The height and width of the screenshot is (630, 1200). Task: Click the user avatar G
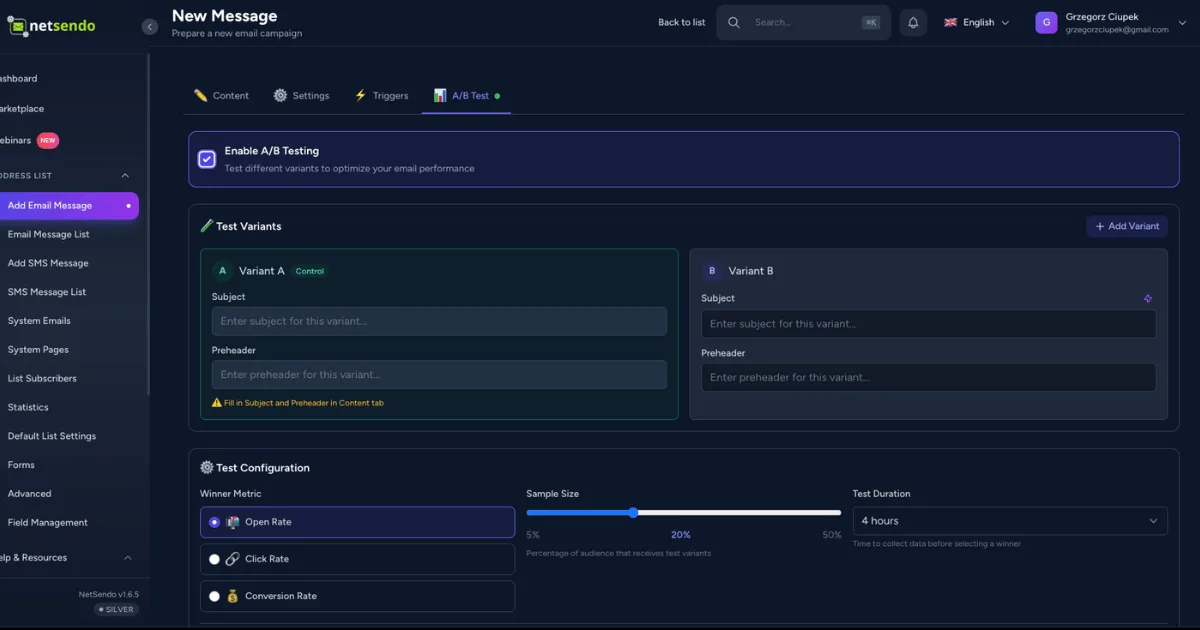pos(1046,23)
